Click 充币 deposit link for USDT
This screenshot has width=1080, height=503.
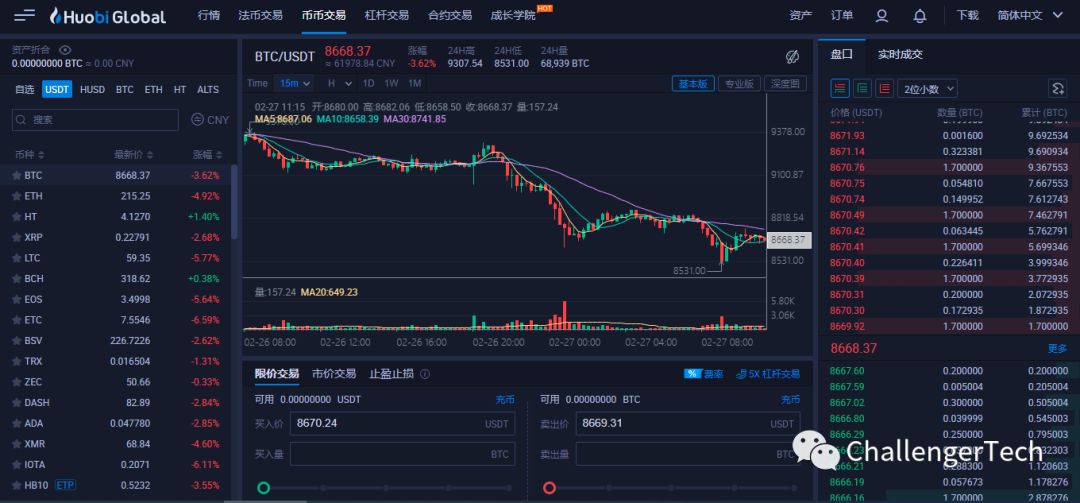(x=505, y=400)
